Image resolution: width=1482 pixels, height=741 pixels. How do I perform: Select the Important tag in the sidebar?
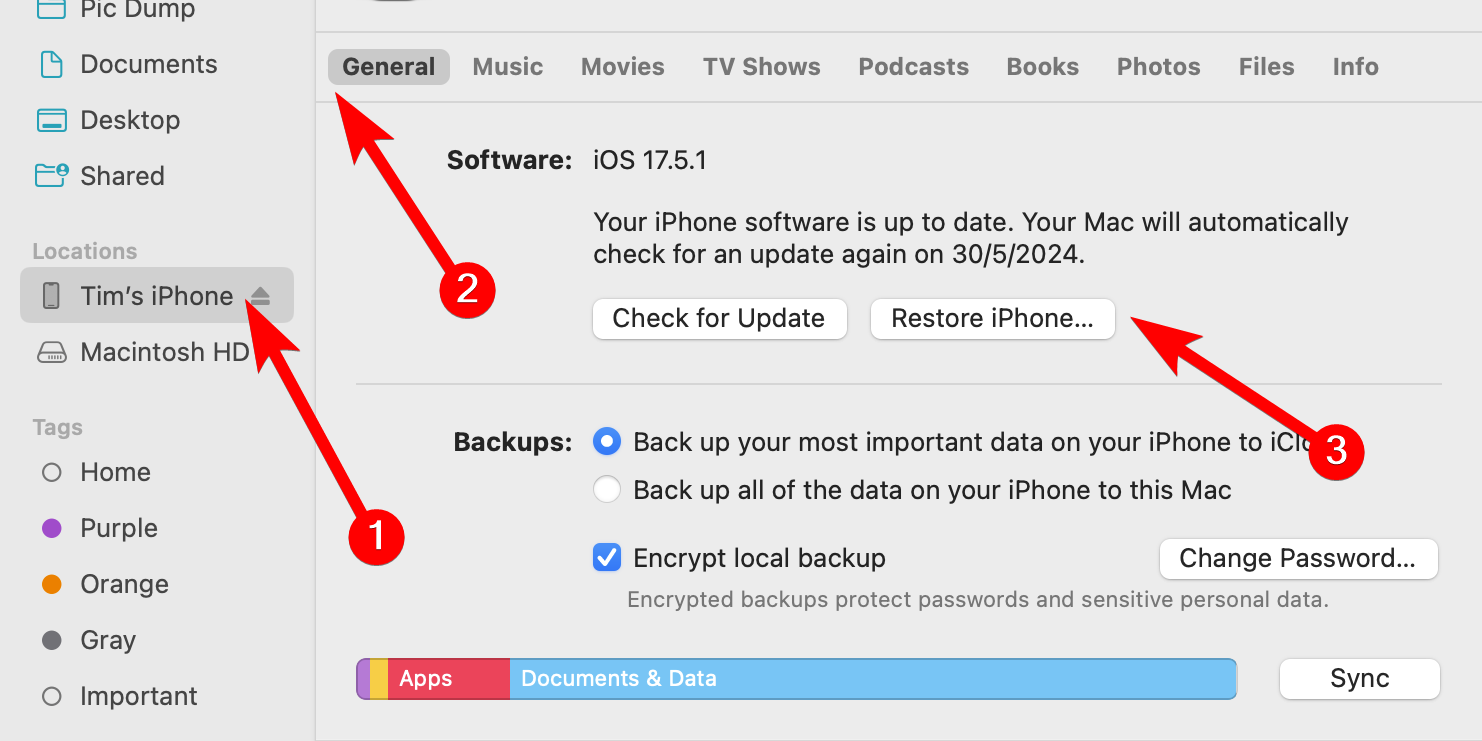(139, 695)
